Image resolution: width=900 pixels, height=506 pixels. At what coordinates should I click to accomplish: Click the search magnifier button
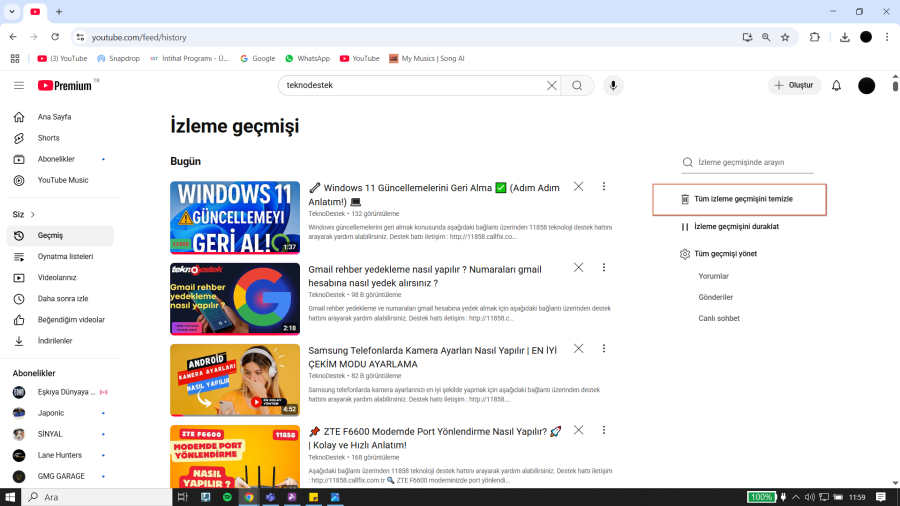(577, 86)
